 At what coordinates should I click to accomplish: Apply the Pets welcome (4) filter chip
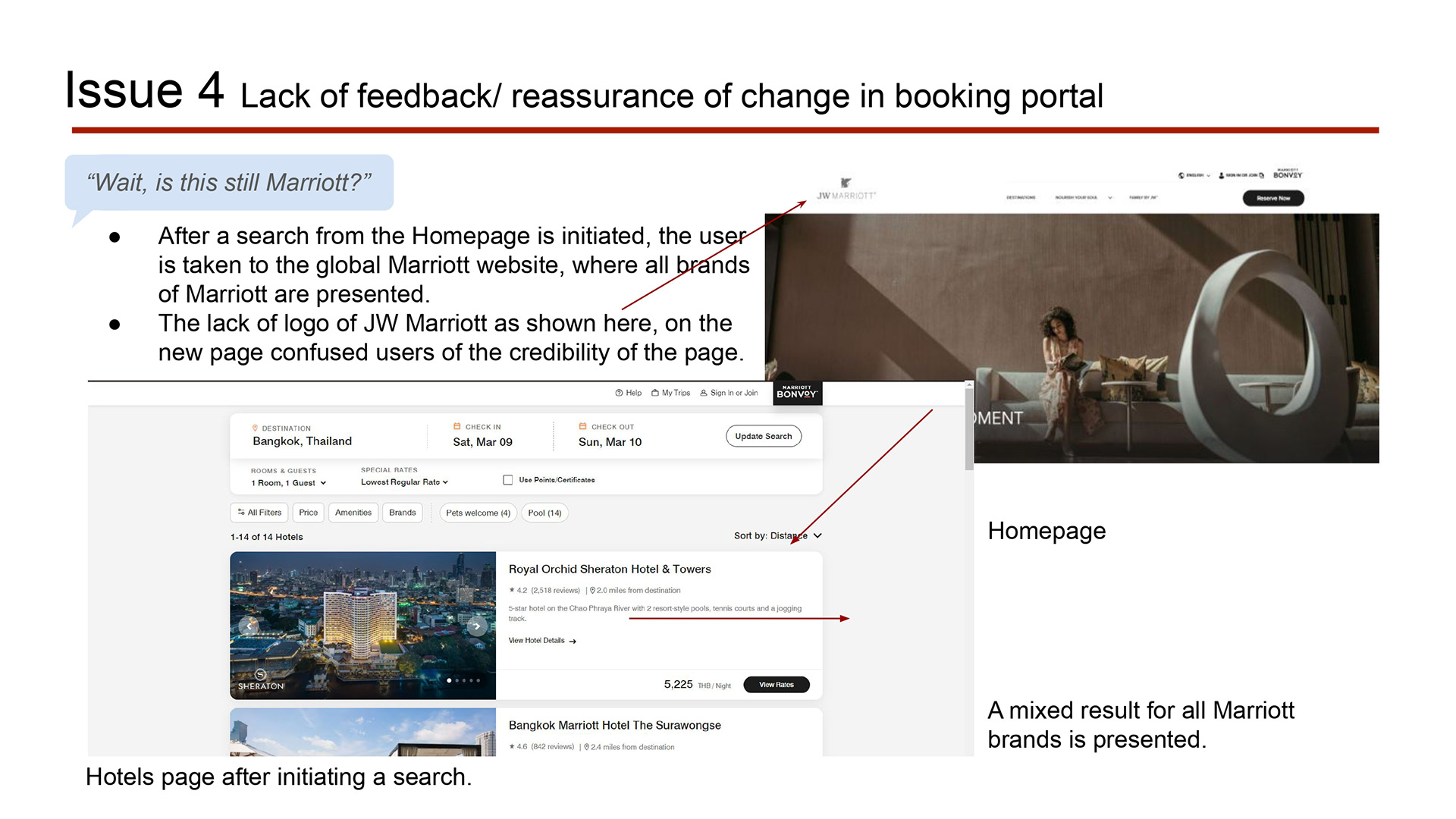tap(479, 513)
